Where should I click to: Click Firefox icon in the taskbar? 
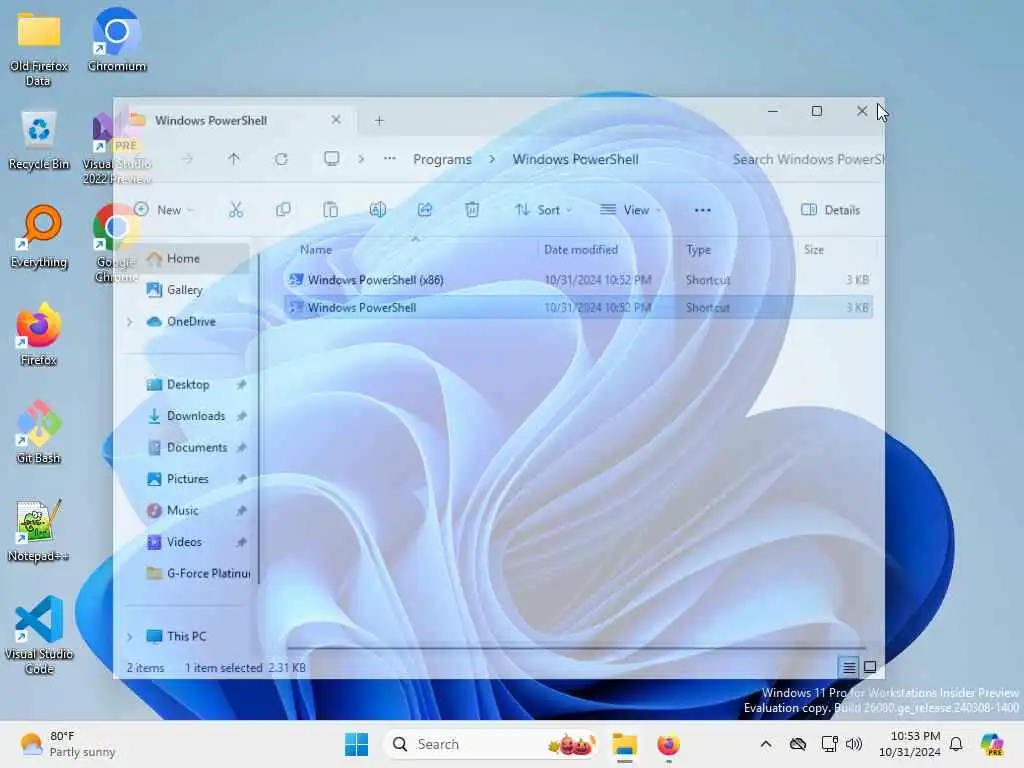pyautogui.click(x=668, y=744)
